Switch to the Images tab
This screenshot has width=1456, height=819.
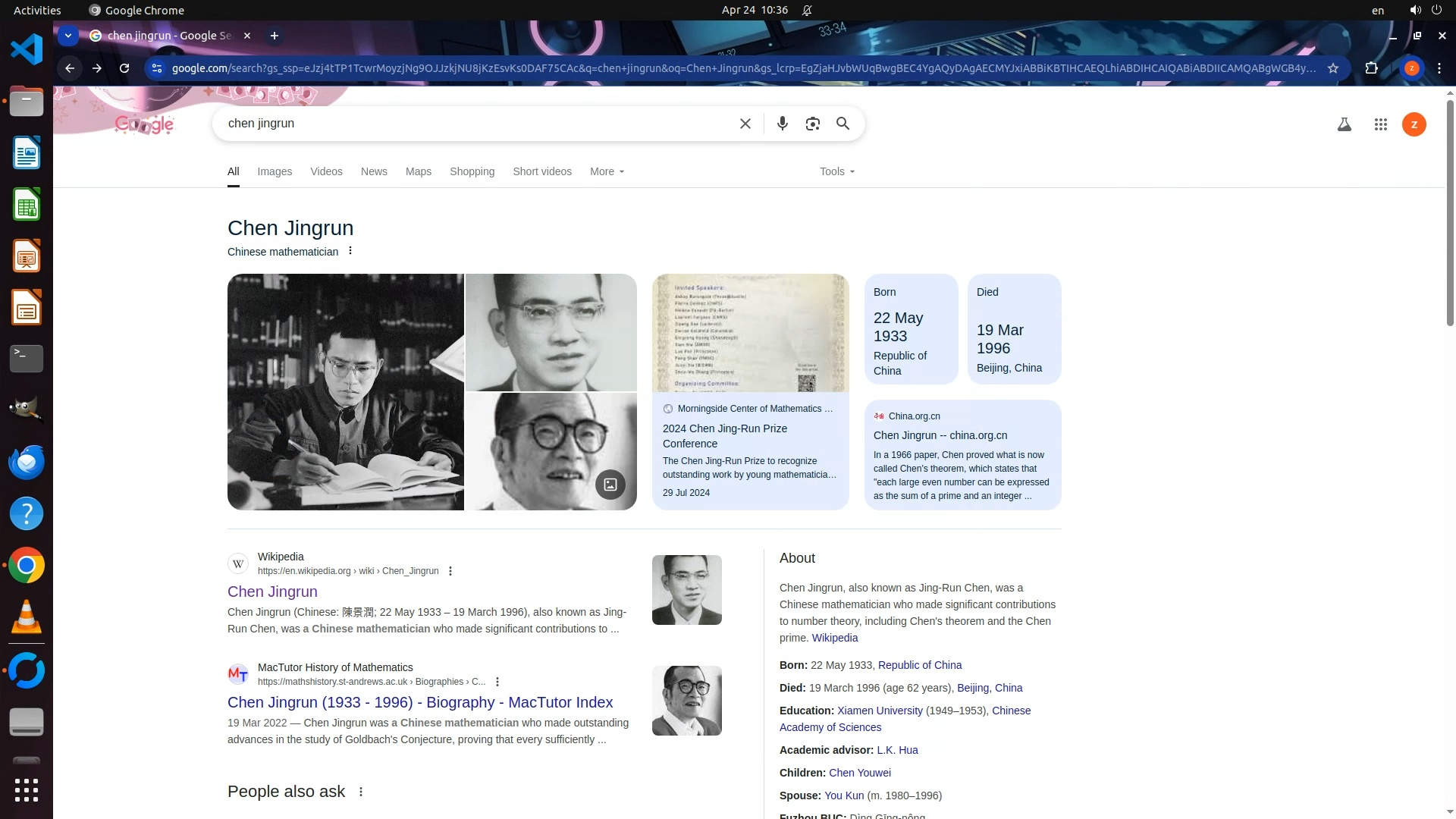(x=275, y=171)
